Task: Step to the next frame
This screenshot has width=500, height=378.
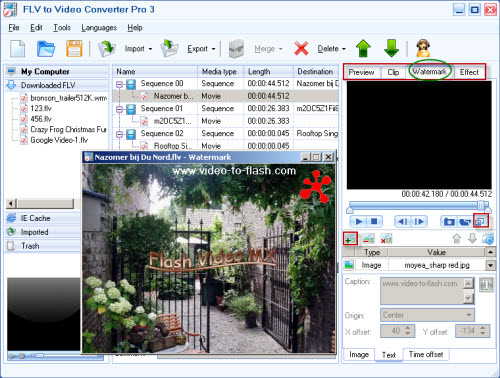Action: coord(418,221)
